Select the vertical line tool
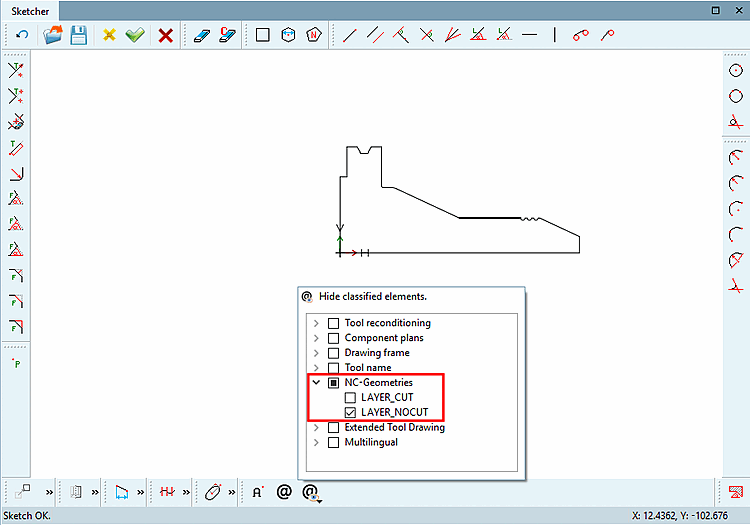This screenshot has width=750, height=525. [555, 34]
